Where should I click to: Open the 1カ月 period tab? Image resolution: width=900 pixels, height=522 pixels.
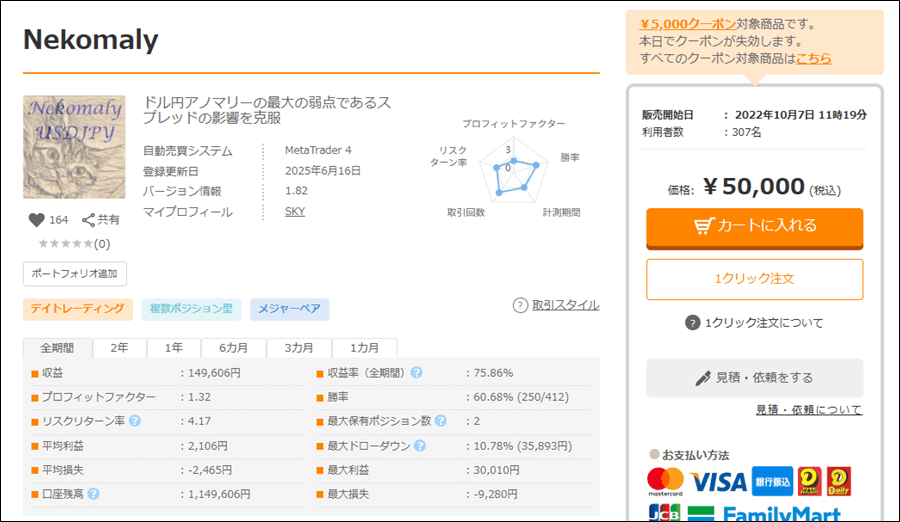click(363, 348)
